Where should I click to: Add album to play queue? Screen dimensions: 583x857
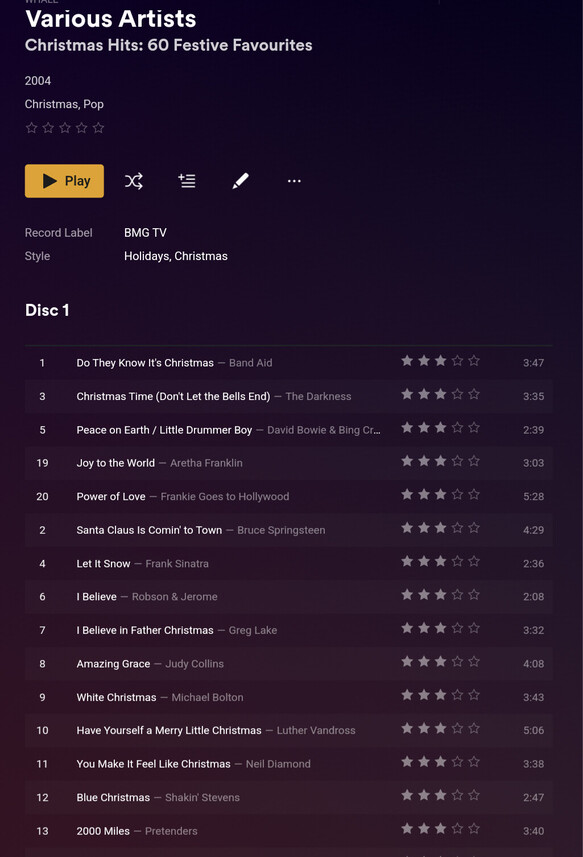187,181
